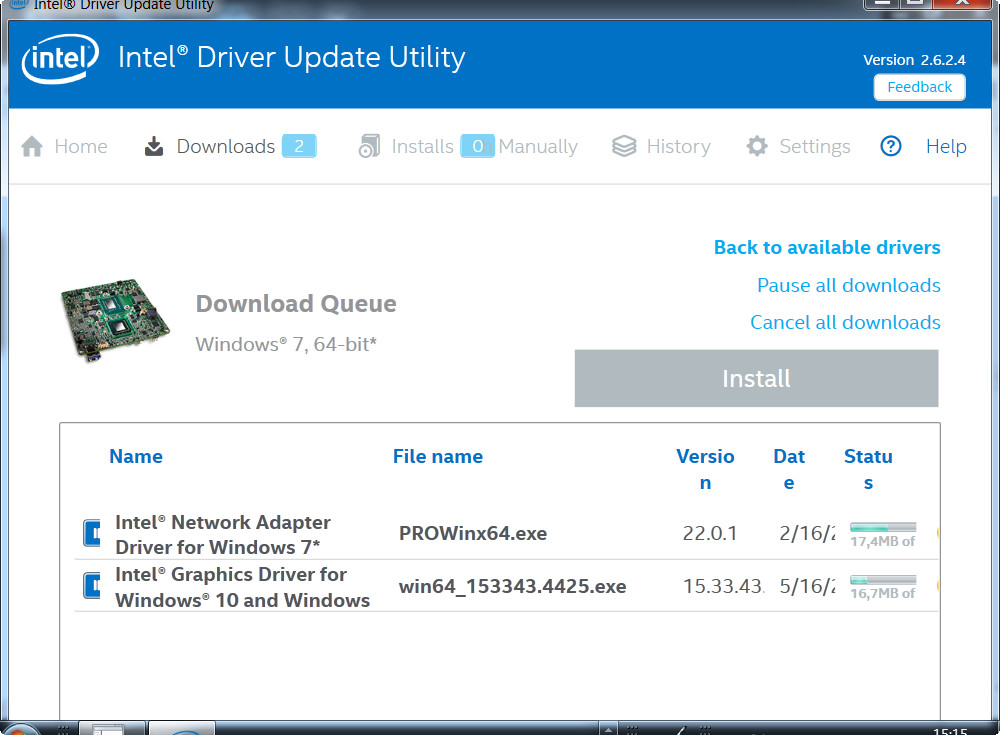Open the Help link

[946, 146]
